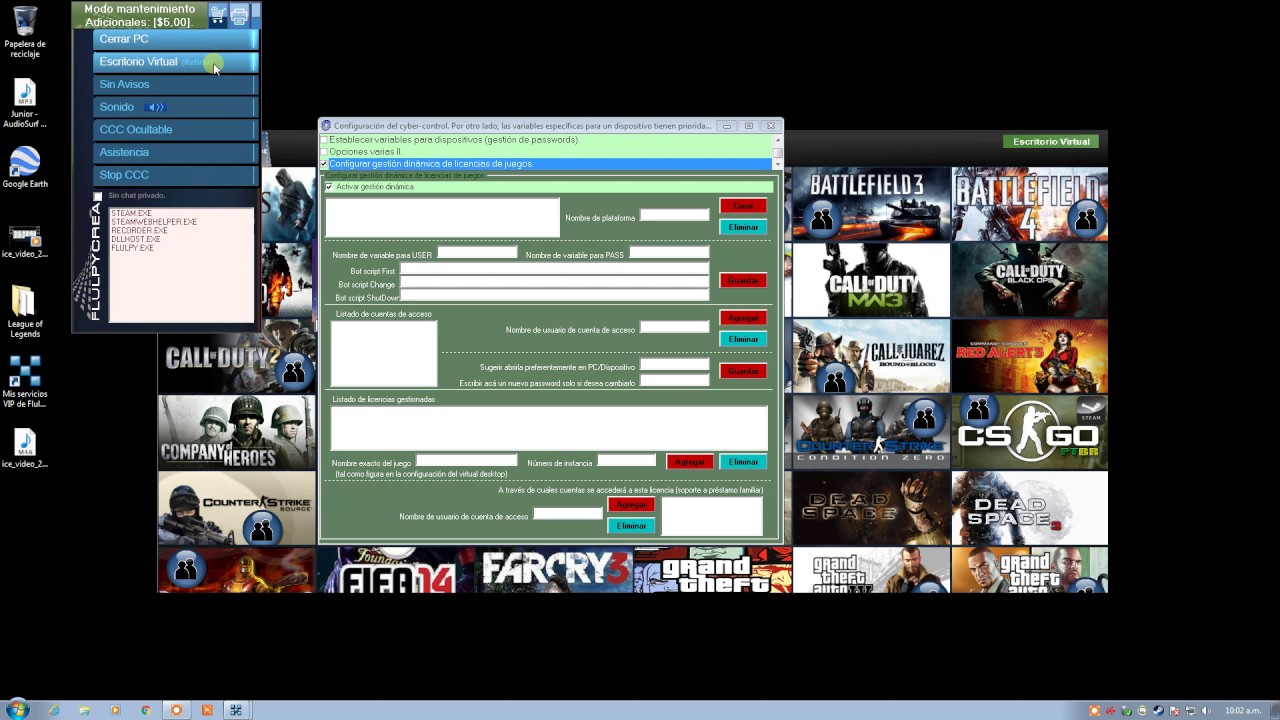Click the green Escritorio Virtual button
This screenshot has height=720, width=1280.
1051,142
